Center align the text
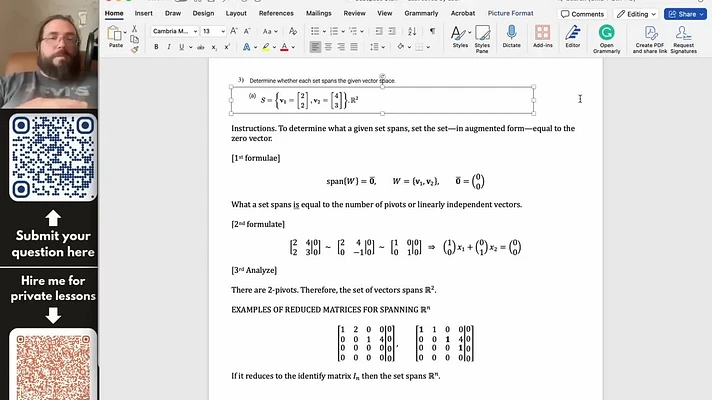This screenshot has height=400, width=712. point(328,47)
